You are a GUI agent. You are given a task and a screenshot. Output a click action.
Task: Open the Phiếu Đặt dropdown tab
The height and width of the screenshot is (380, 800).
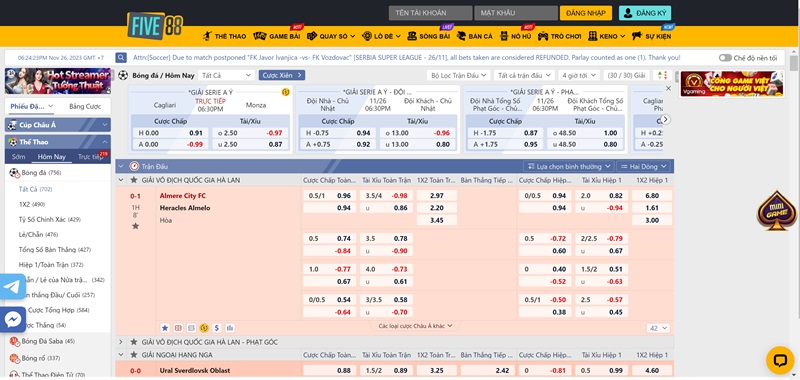32,107
